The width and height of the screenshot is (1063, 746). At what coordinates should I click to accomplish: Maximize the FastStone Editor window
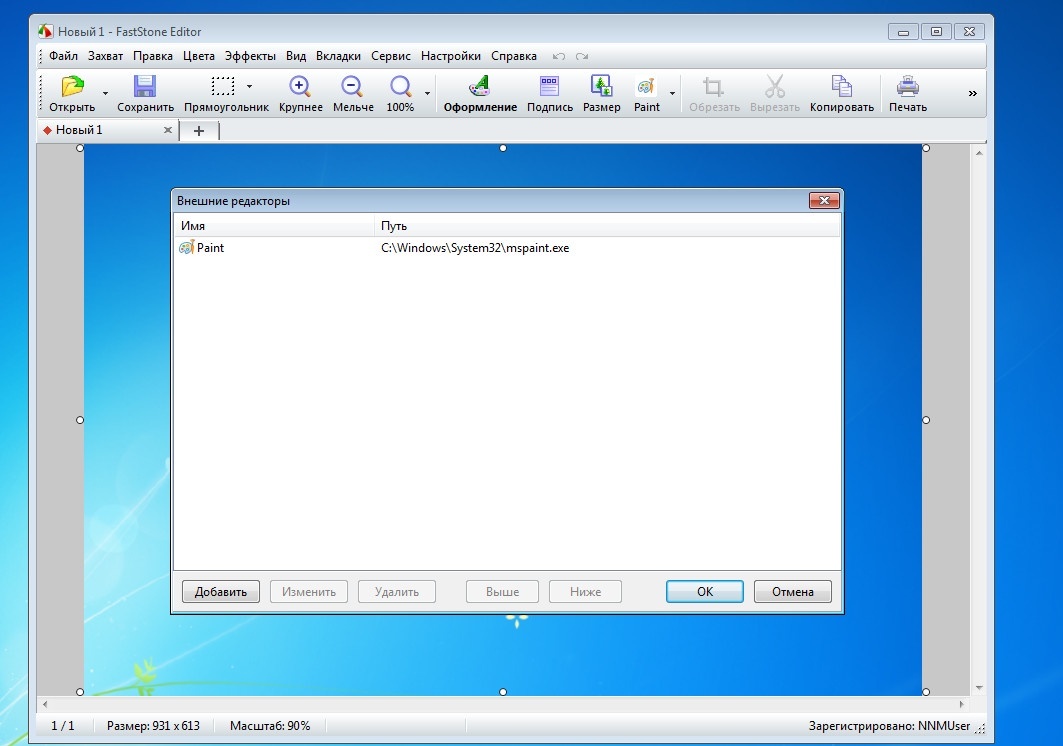tap(936, 32)
